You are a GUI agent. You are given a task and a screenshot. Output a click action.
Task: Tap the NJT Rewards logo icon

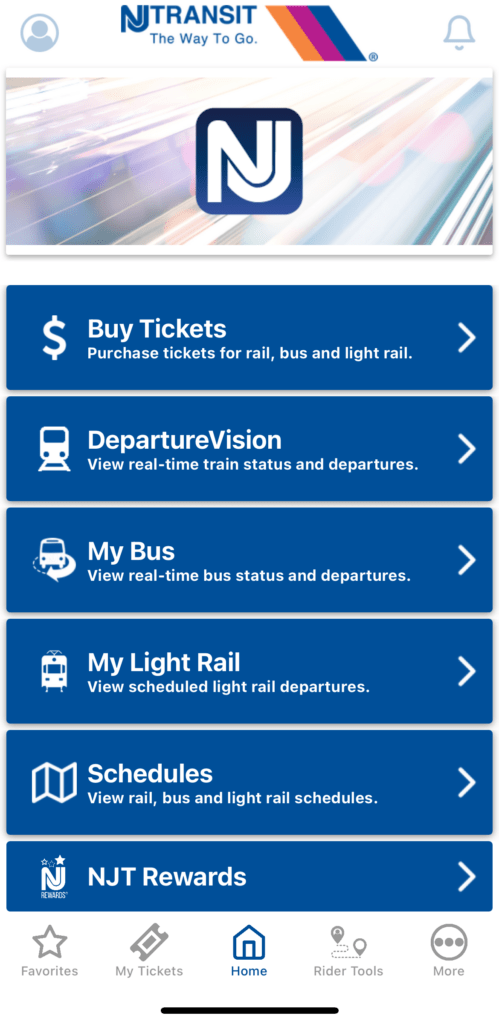(x=54, y=876)
